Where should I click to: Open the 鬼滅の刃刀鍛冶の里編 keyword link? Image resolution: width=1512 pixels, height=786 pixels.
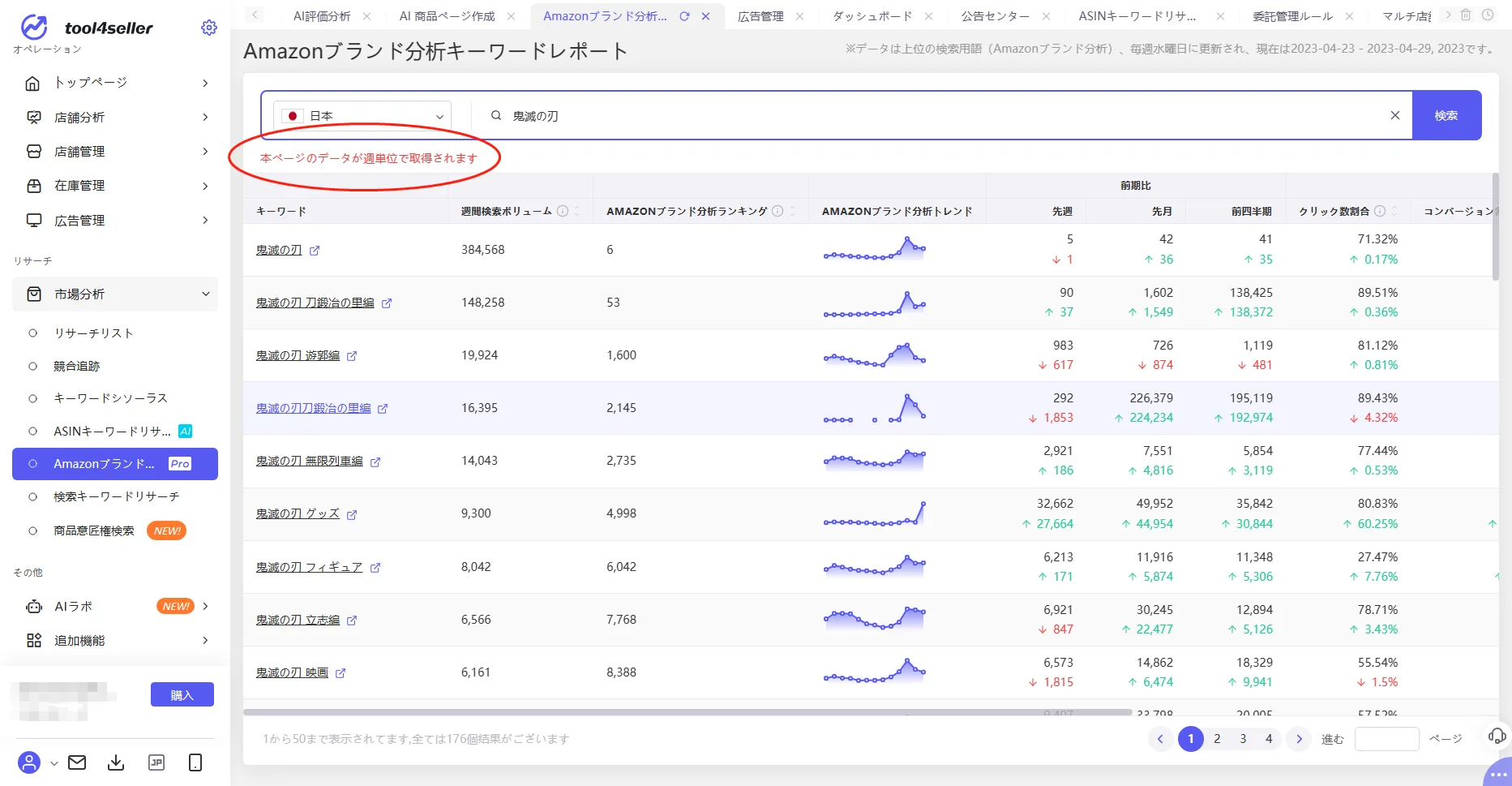coord(314,409)
